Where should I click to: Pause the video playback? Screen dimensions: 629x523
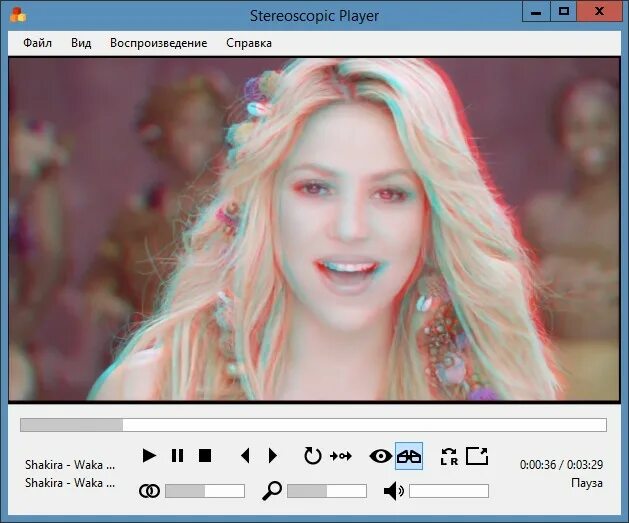point(177,456)
